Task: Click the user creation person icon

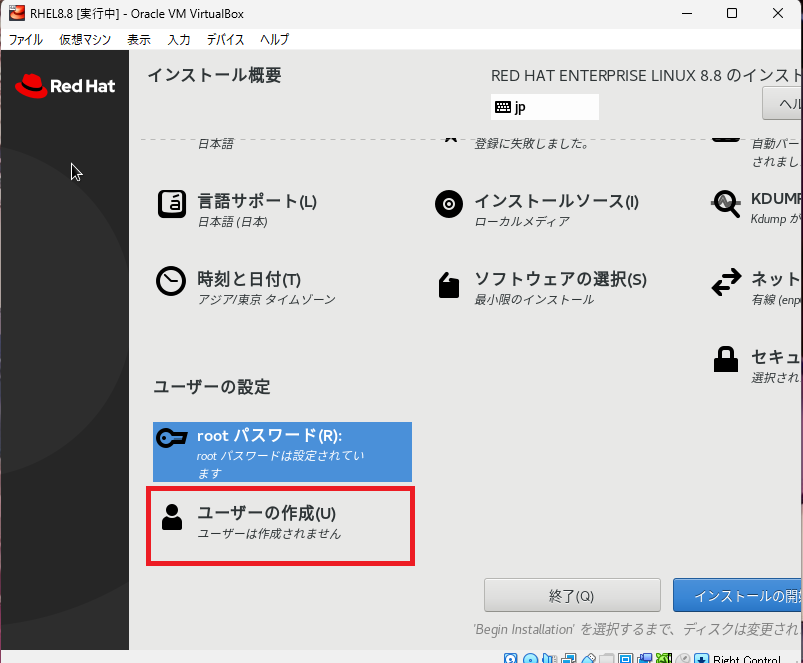Action: [x=172, y=517]
